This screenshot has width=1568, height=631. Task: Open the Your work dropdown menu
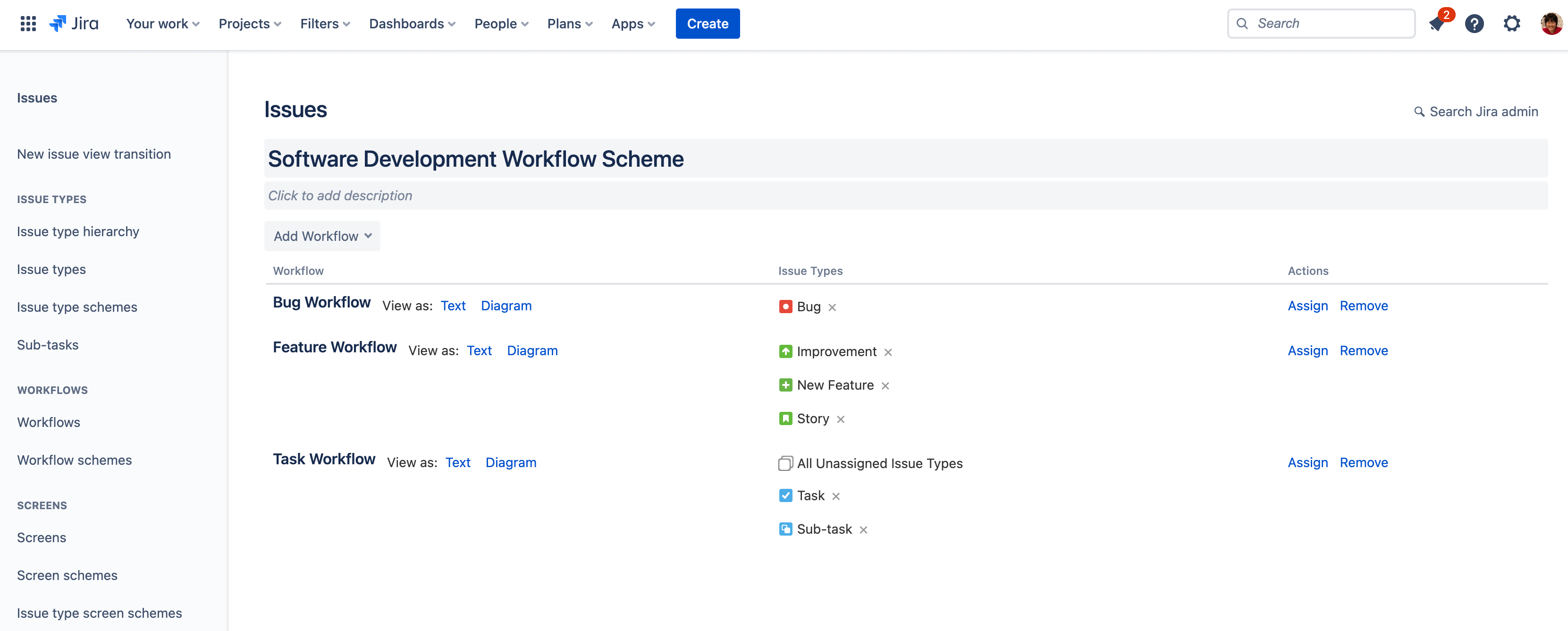(163, 23)
